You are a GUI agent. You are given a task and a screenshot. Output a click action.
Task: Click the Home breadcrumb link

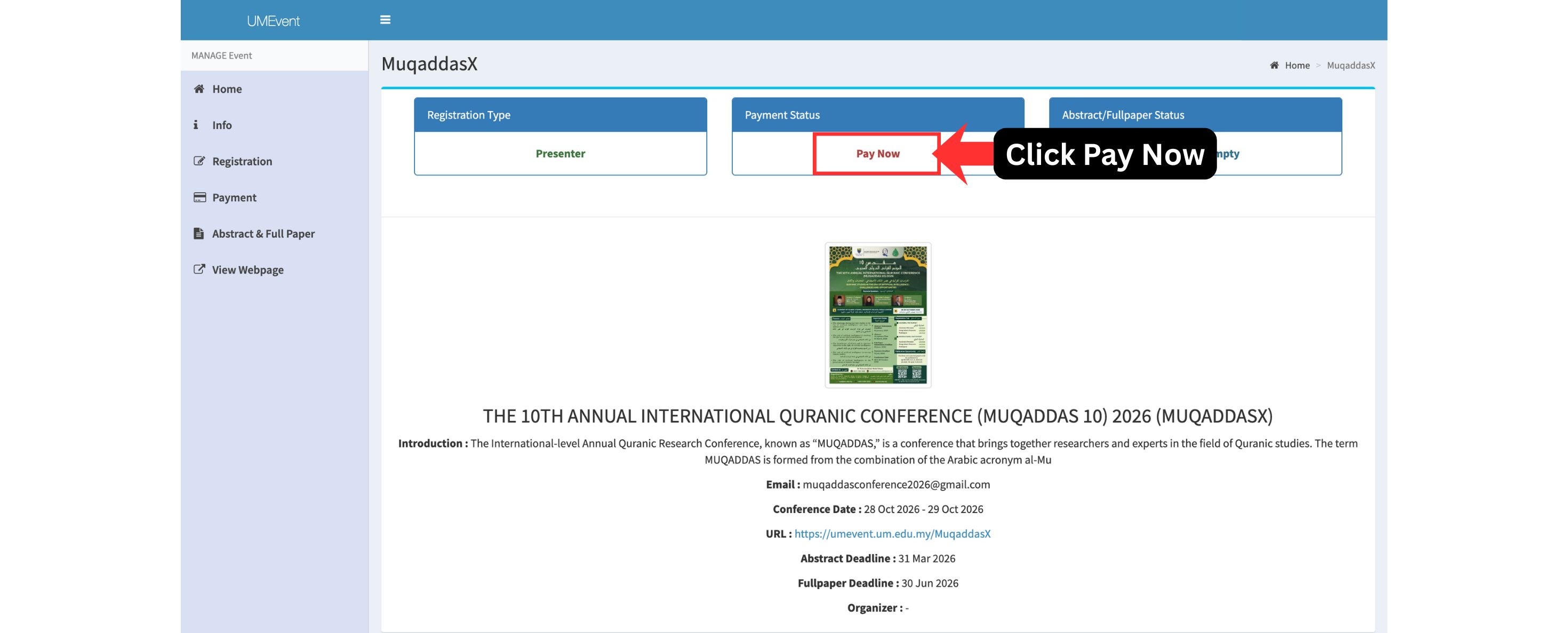(x=1297, y=65)
